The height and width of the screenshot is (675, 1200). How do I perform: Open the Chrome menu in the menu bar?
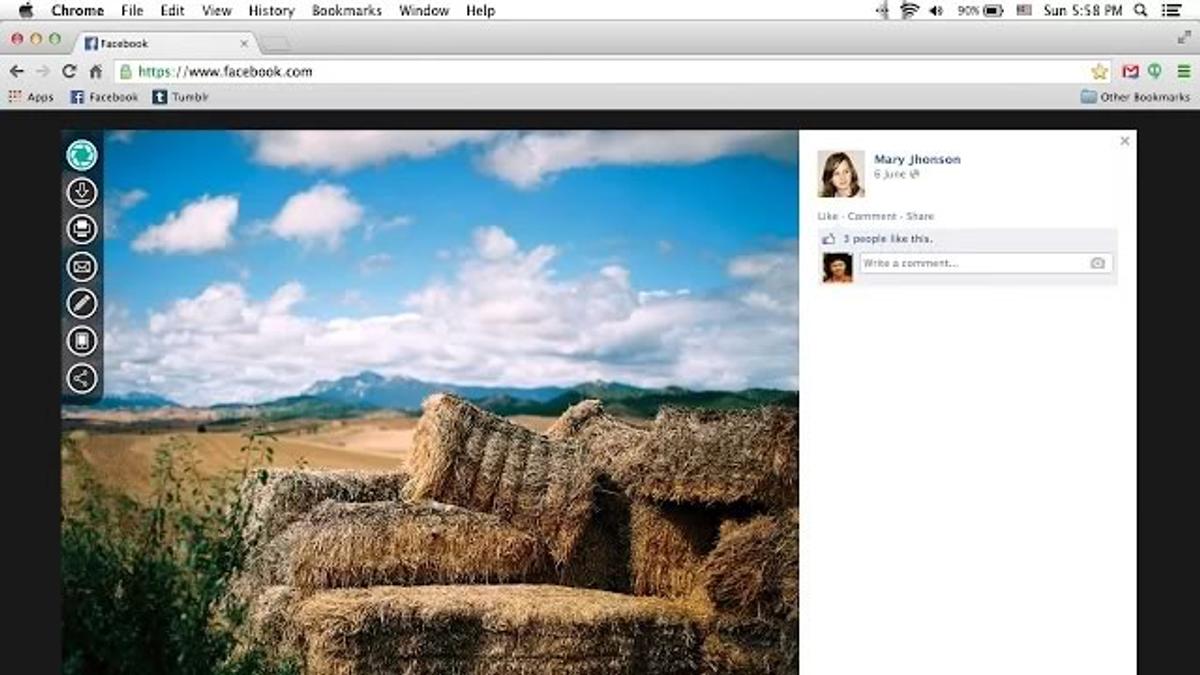(x=77, y=10)
